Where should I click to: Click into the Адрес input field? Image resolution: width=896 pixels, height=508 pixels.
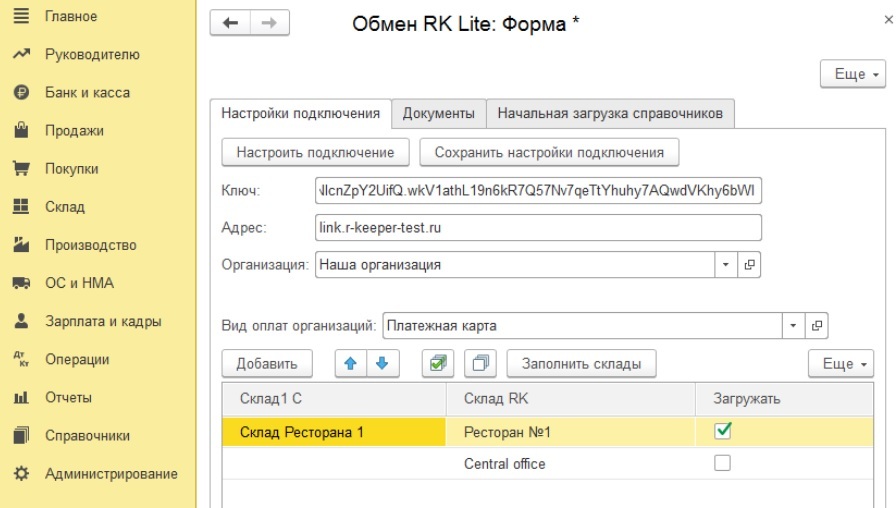tap(538, 227)
